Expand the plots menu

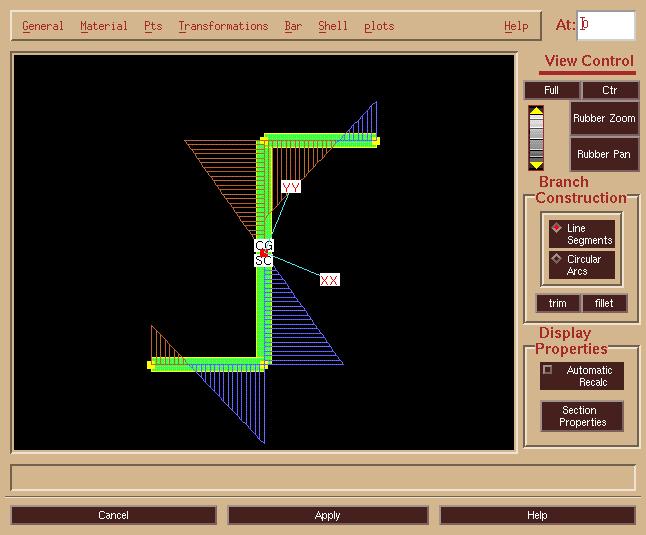tap(379, 26)
